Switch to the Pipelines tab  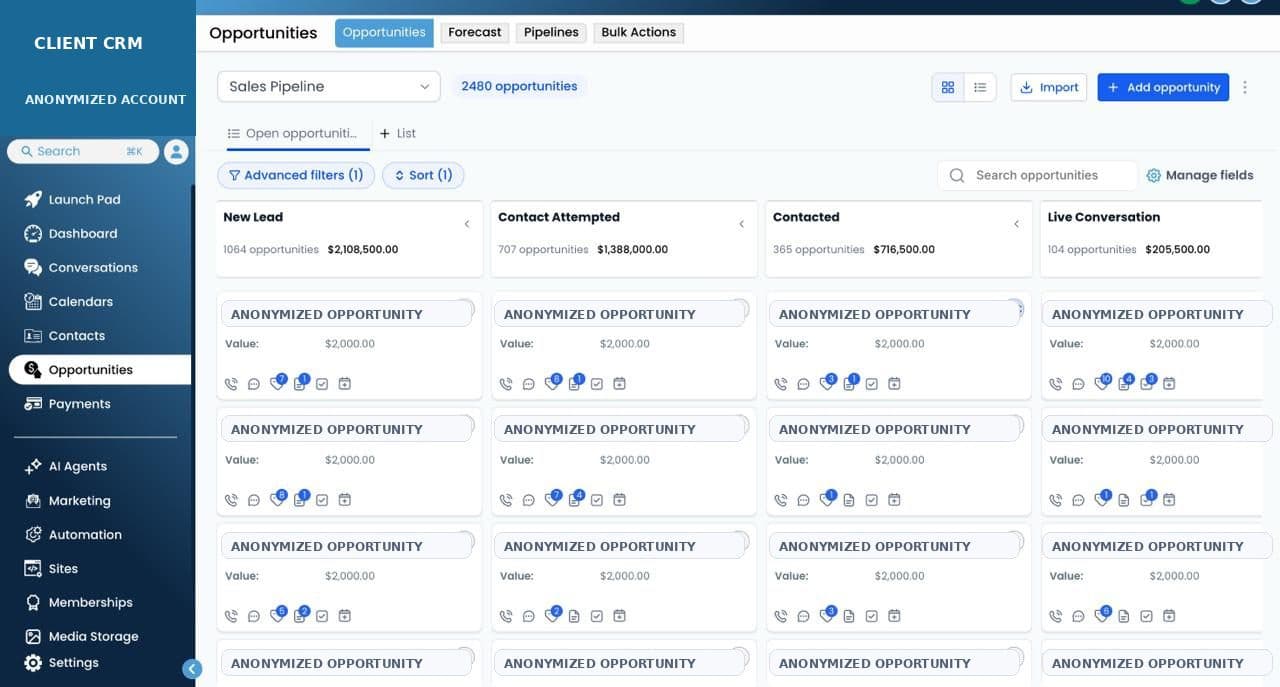tap(551, 32)
